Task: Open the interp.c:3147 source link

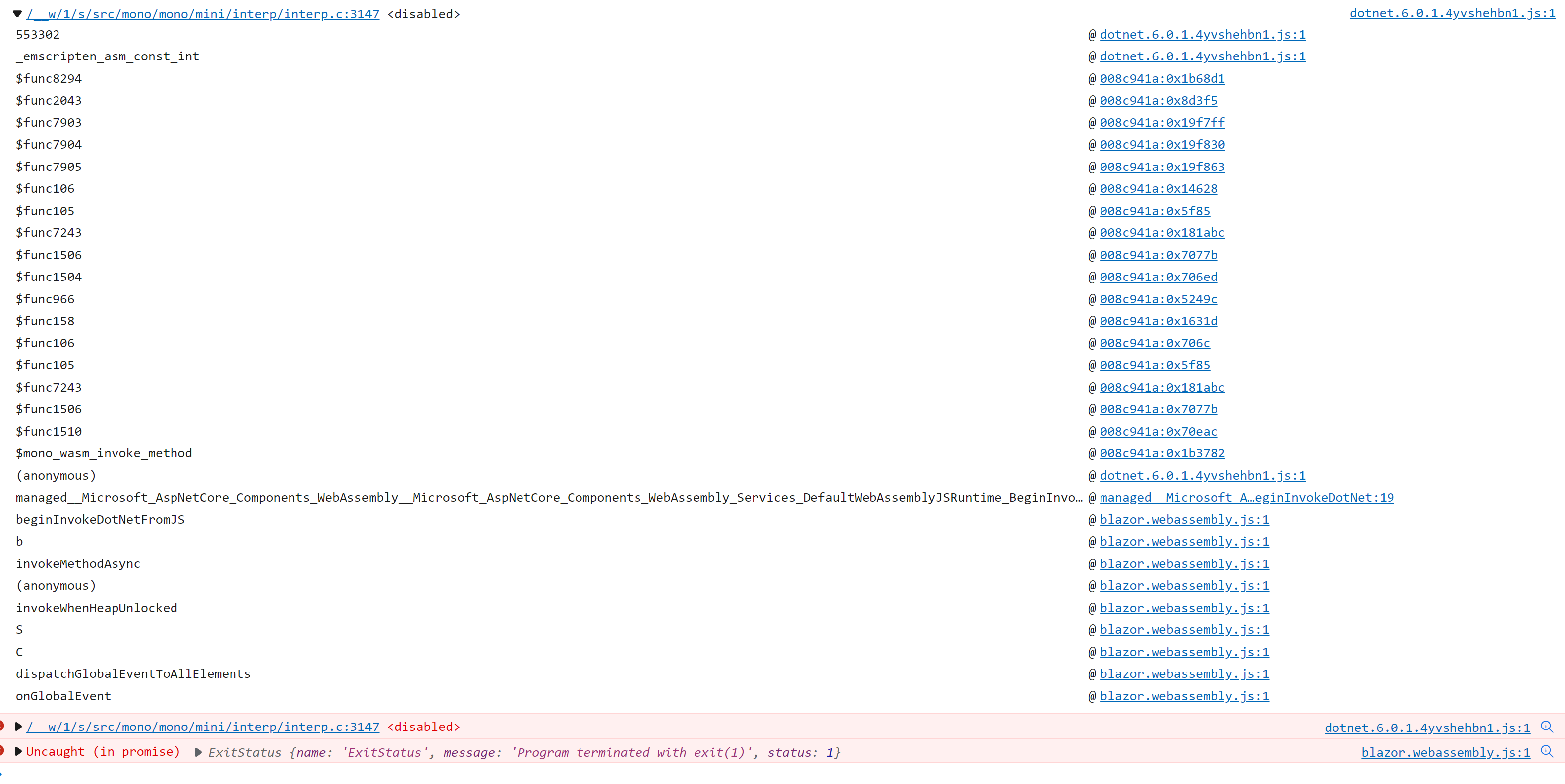Action: [x=203, y=13]
